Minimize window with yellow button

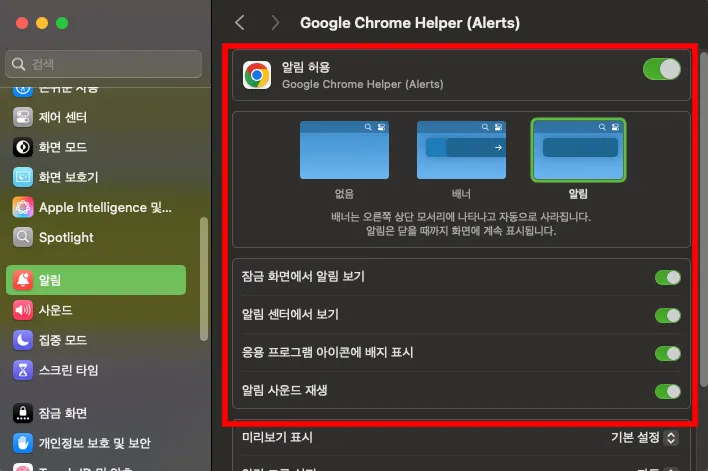pos(42,23)
